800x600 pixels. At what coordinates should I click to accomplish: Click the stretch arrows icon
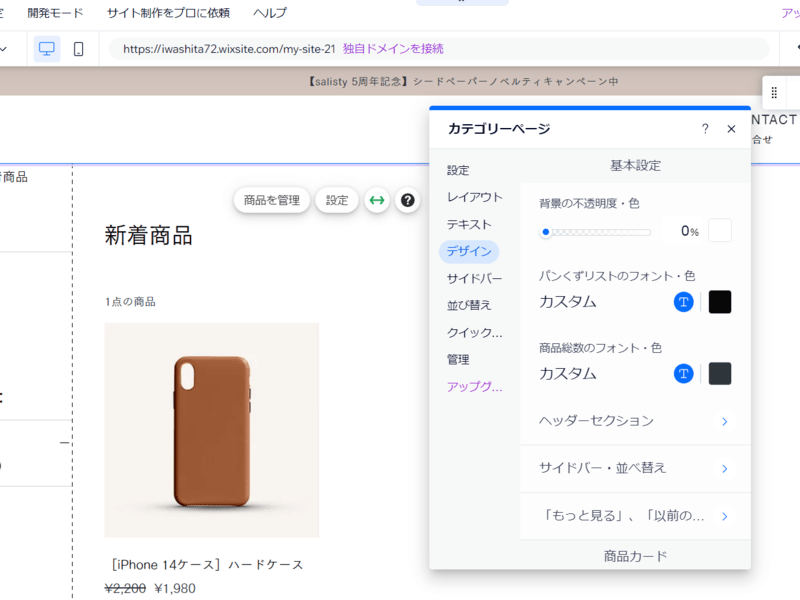click(377, 200)
